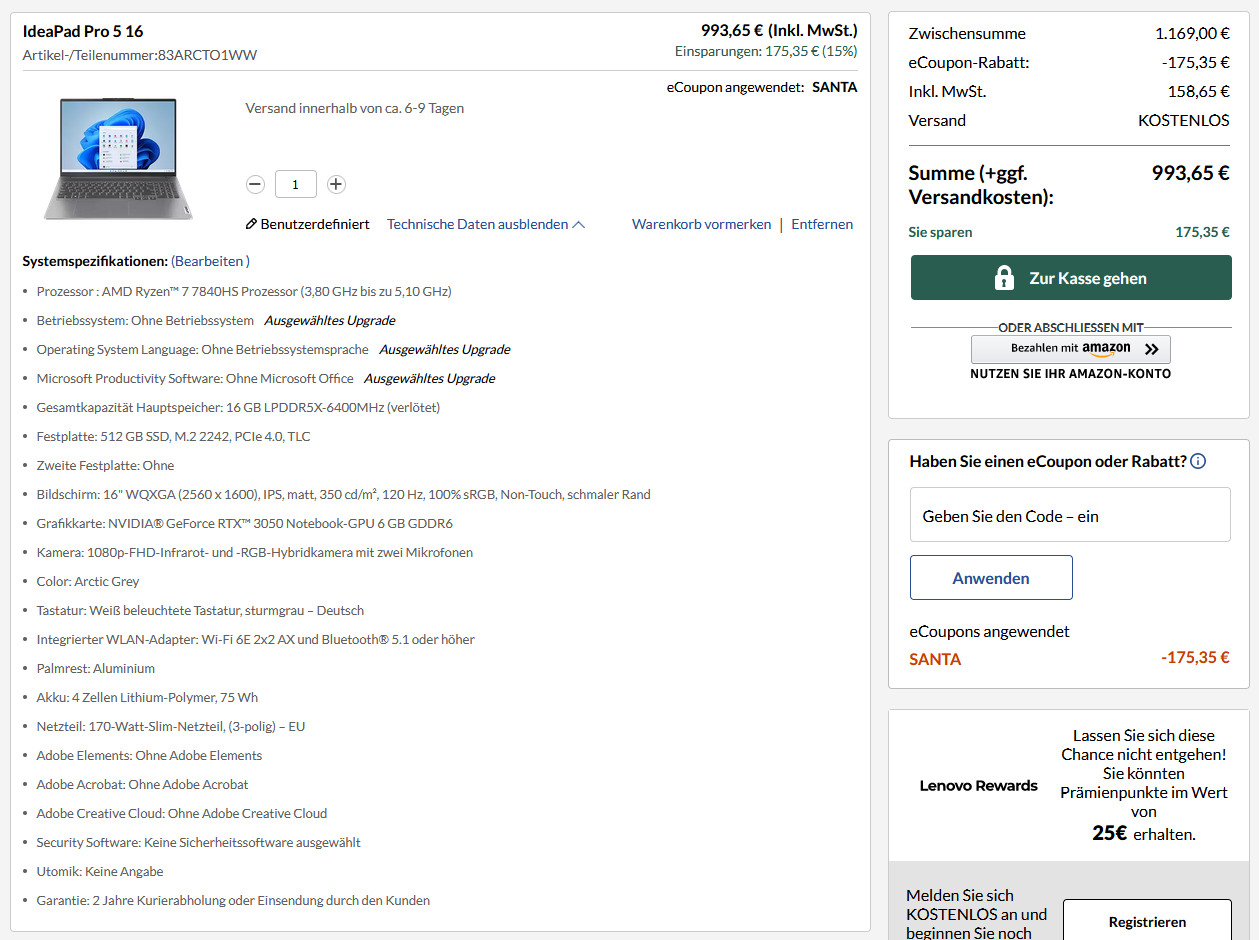This screenshot has width=1259, height=940.
Task: Click the Security Software spec line
Action: tap(199, 842)
